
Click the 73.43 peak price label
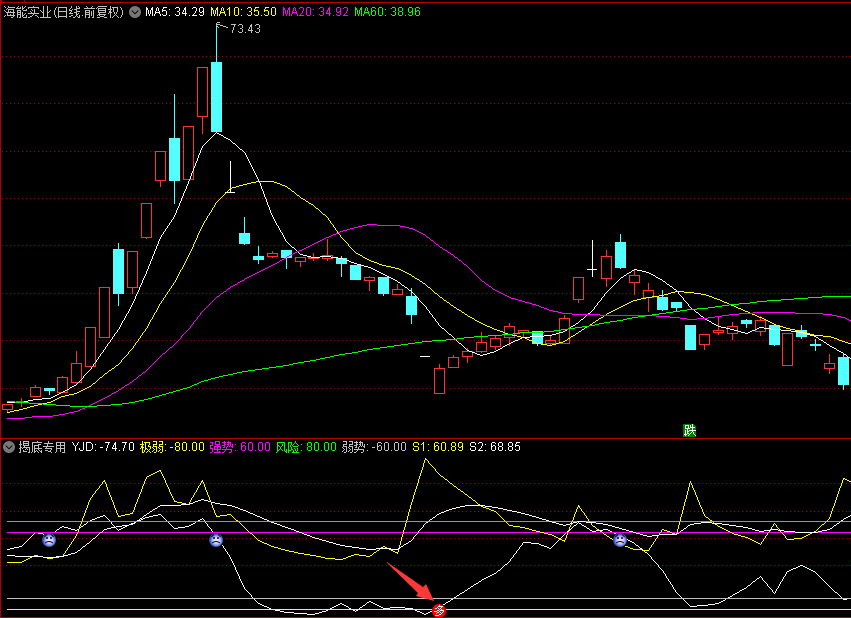(x=245, y=29)
